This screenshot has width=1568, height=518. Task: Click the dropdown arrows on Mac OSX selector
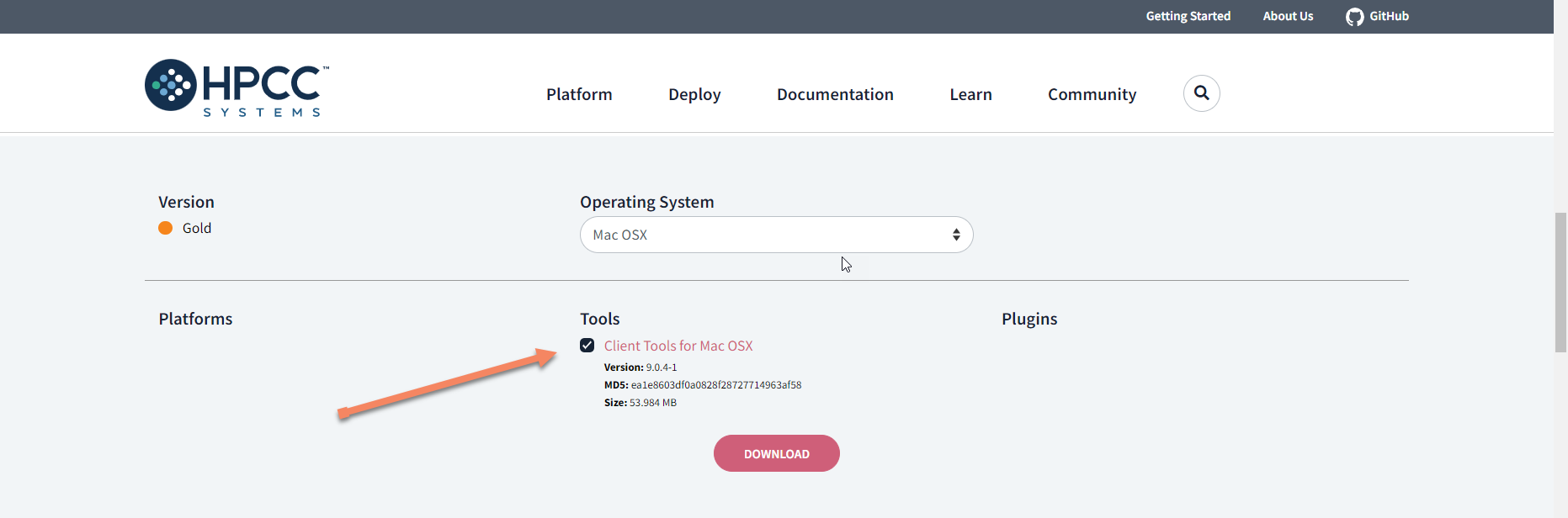click(x=956, y=235)
